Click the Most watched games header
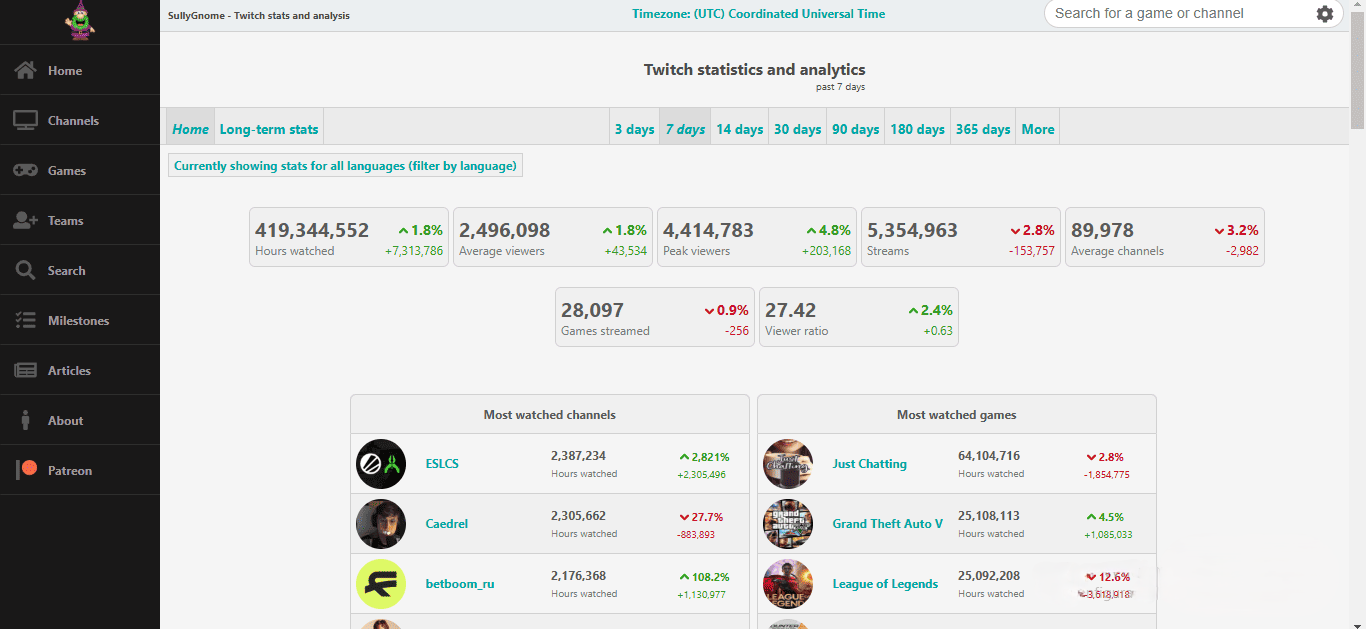This screenshot has width=1366, height=629. click(x=957, y=414)
